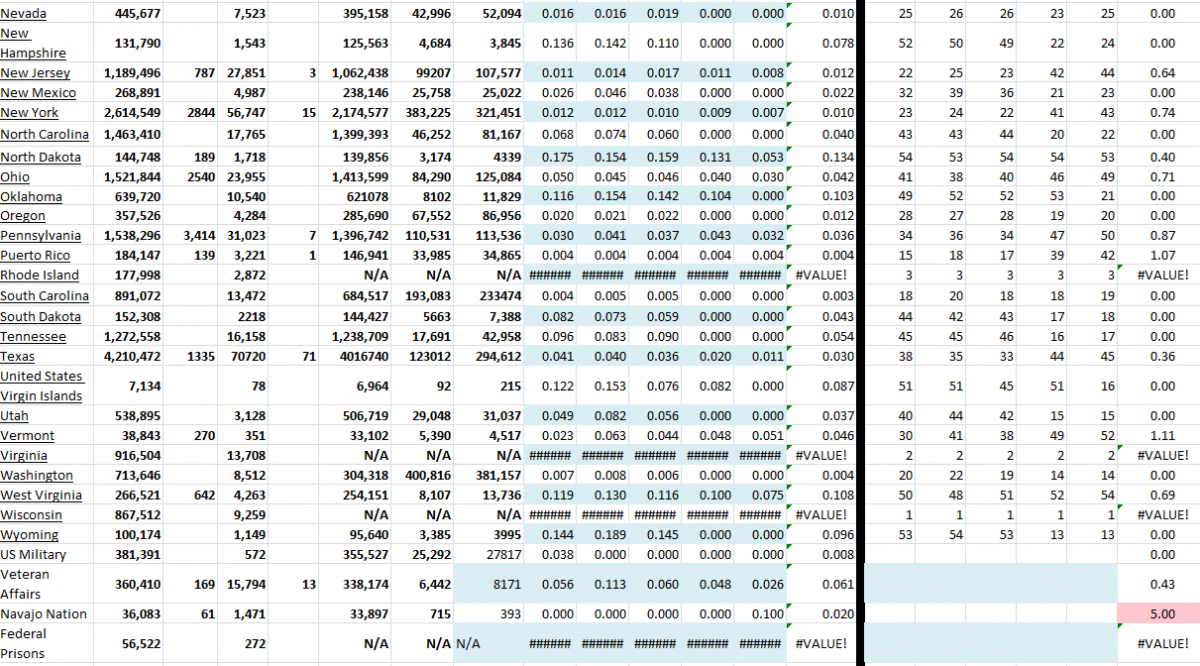Follow the Vermont hyperlink

(27, 435)
